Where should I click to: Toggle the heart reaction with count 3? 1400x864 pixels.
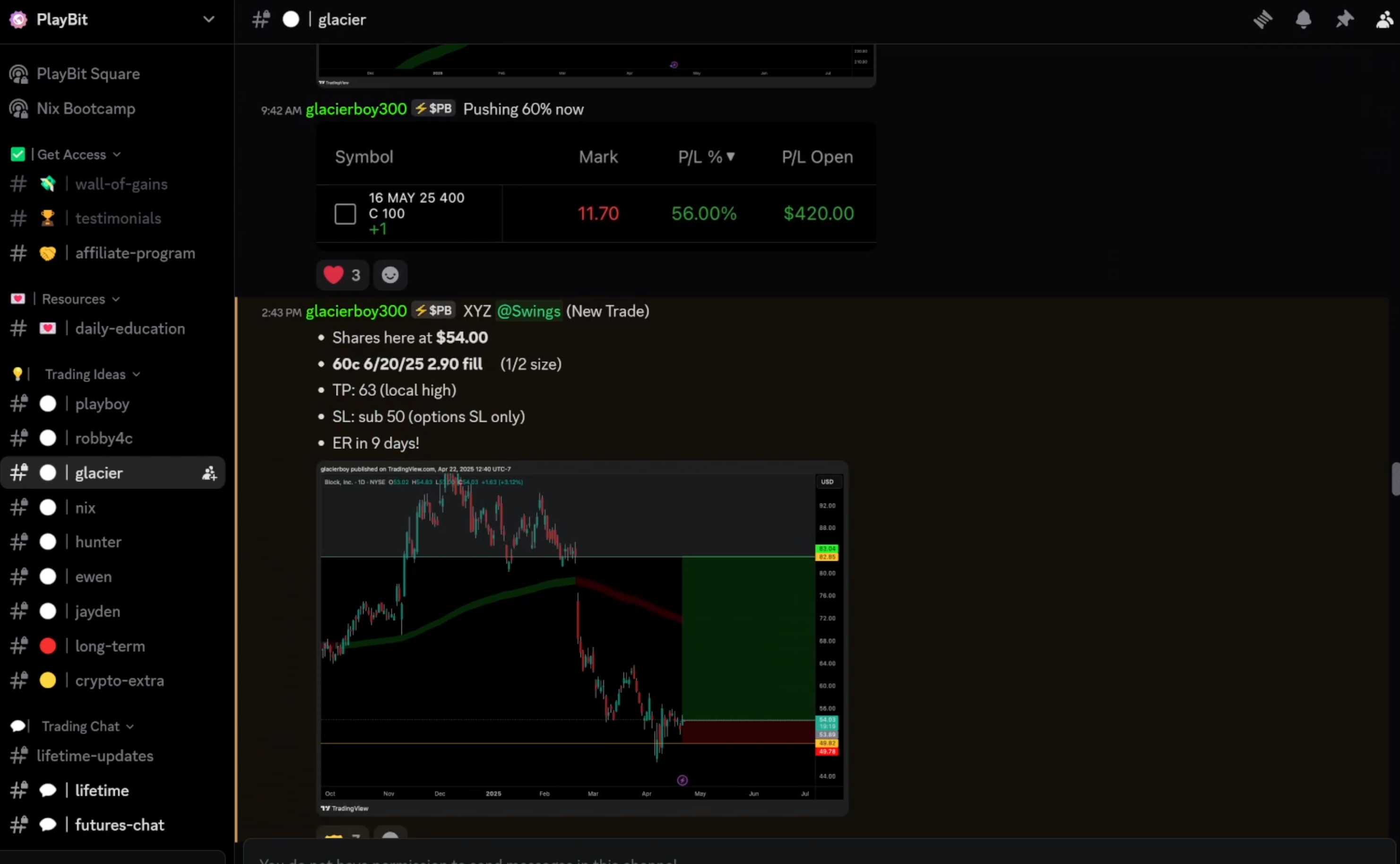click(x=342, y=275)
